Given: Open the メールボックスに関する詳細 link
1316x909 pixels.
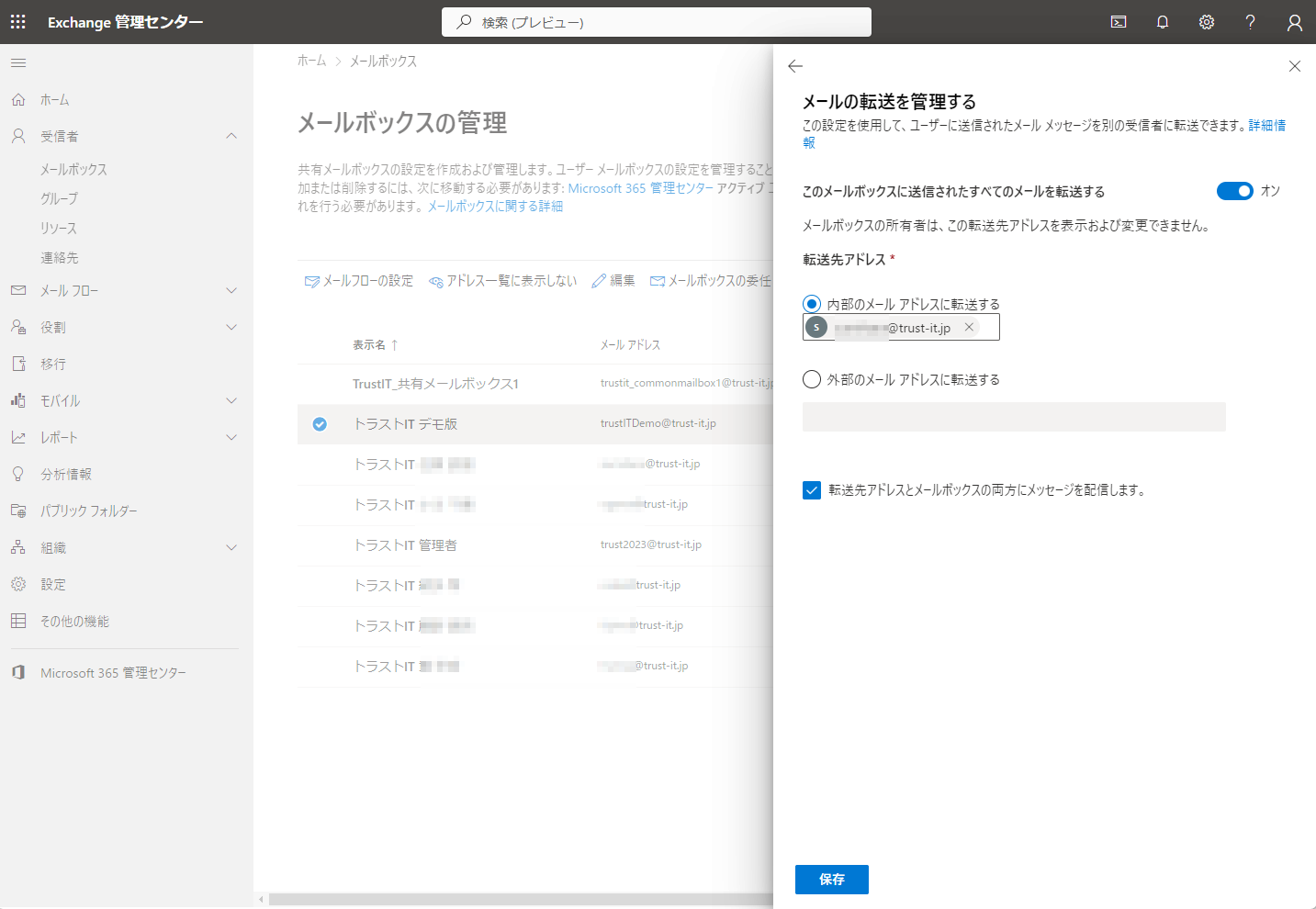Looking at the screenshot, I should tap(495, 207).
